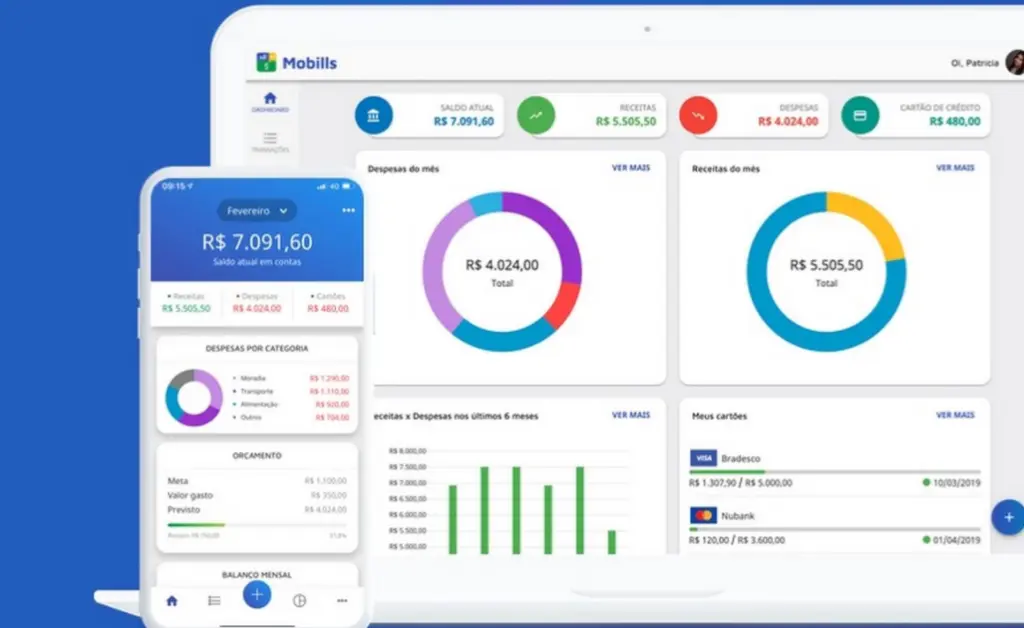Click Ver Mais on Meus cartões
Viewport: 1024px width, 628px height.
tap(955, 414)
